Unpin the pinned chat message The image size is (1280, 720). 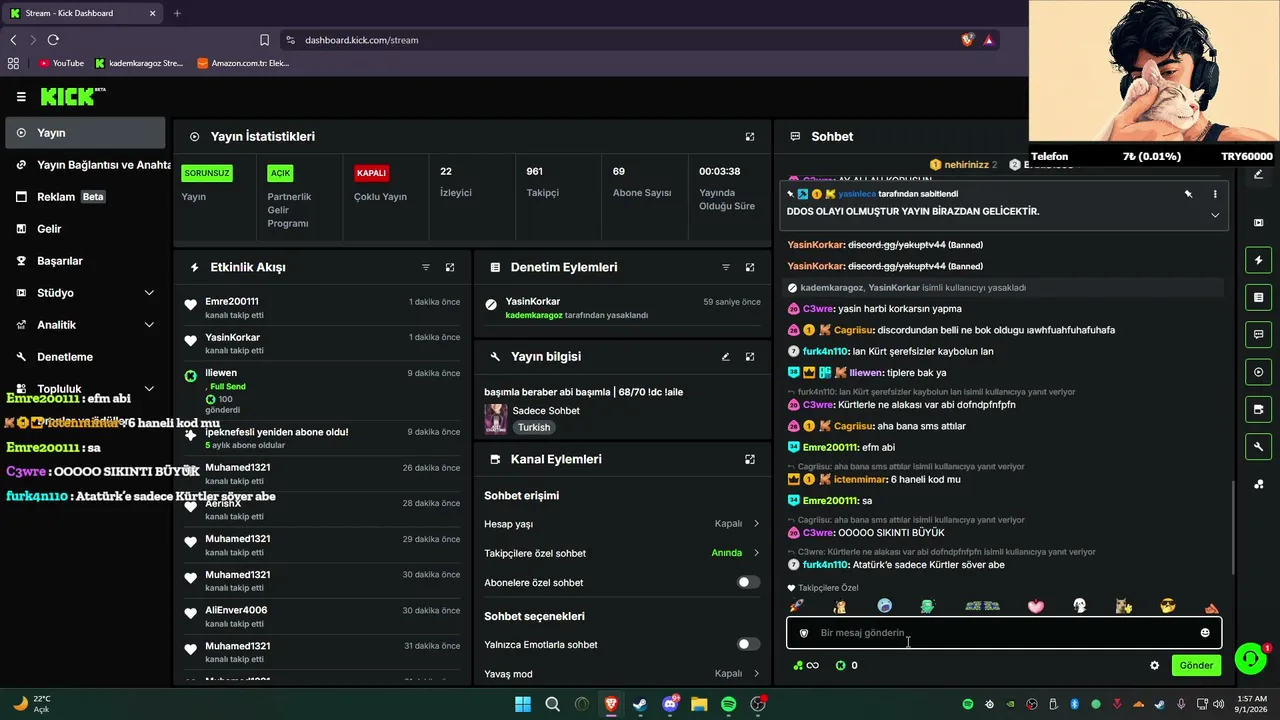(1189, 194)
